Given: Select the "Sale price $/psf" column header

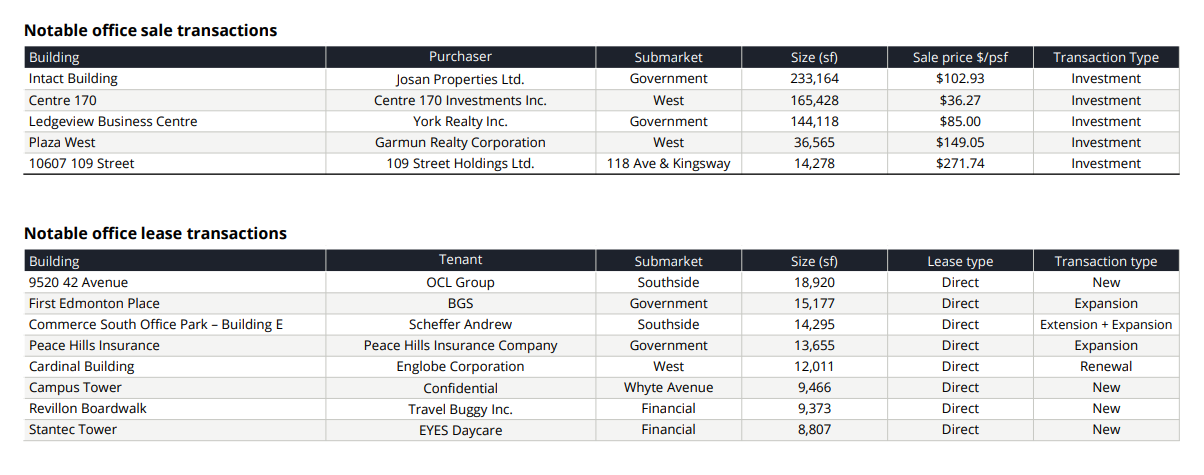Looking at the screenshot, I should point(960,58).
